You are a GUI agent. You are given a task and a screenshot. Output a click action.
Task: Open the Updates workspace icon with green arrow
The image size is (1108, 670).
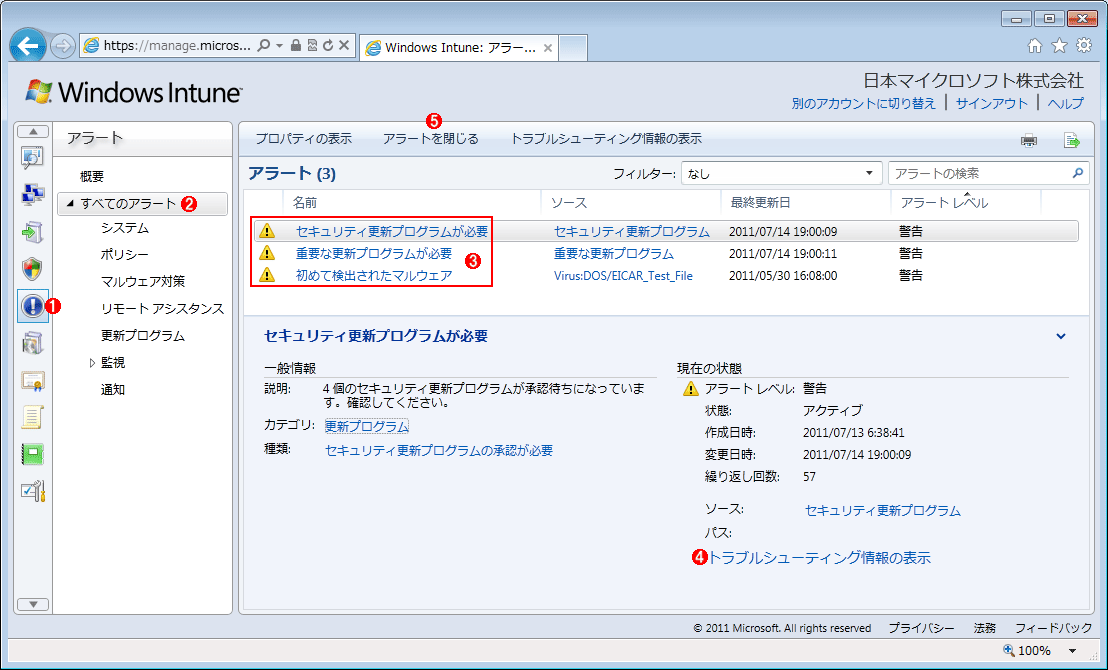pos(33,232)
